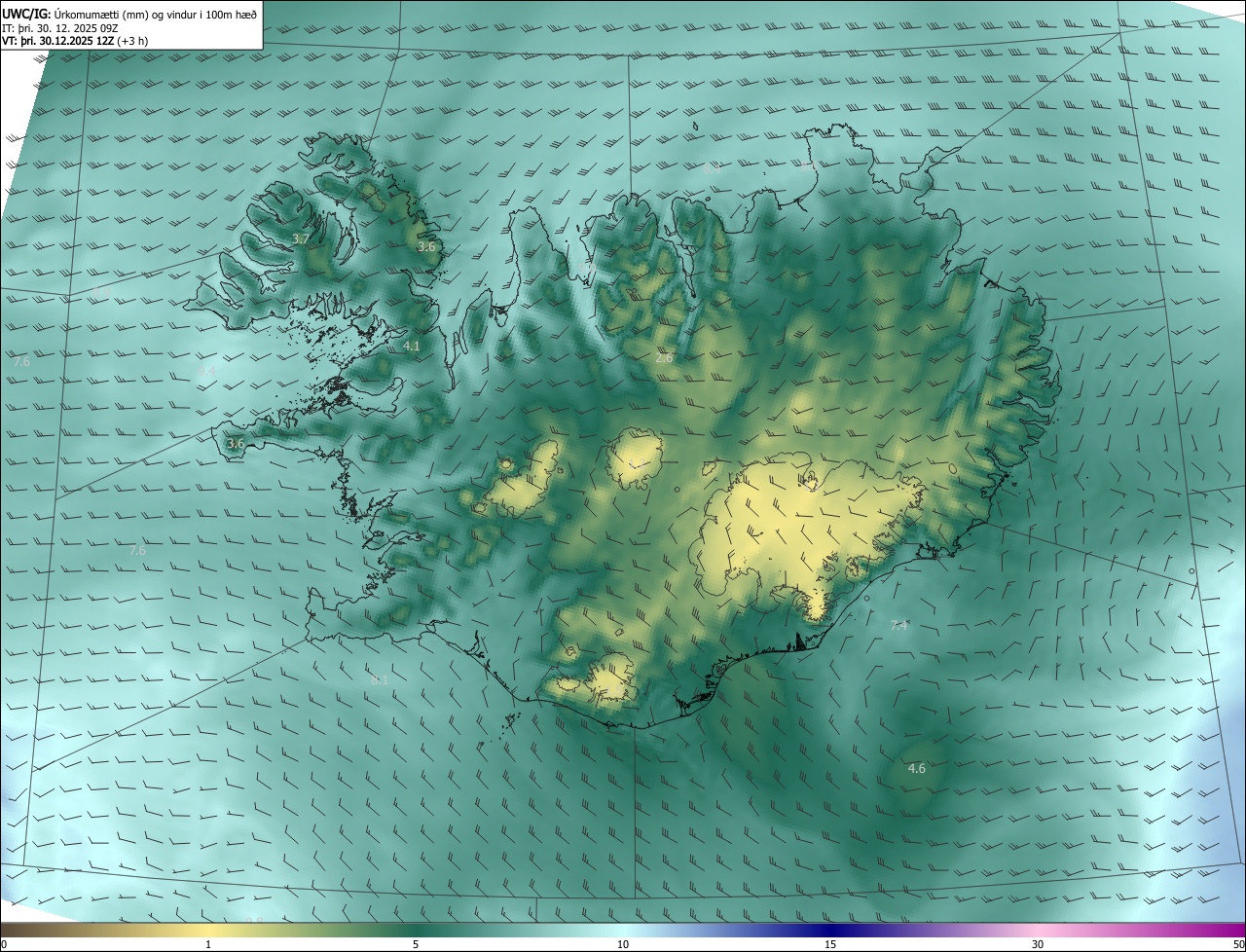This screenshot has height=952, width=1246.
Task: Click the 3.7 value on the Westfjords
Action: tap(301, 238)
